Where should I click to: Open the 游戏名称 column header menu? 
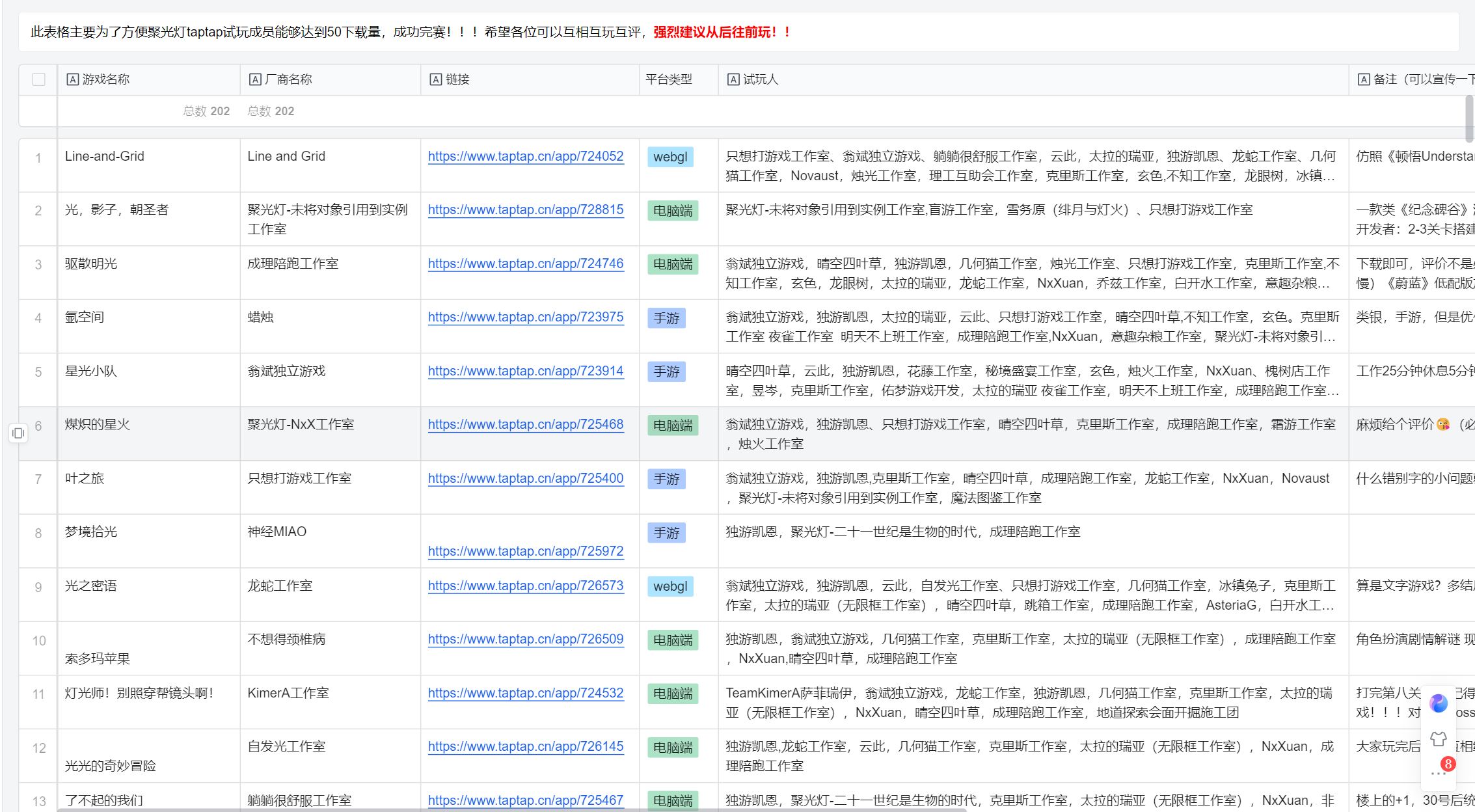click(x=149, y=79)
